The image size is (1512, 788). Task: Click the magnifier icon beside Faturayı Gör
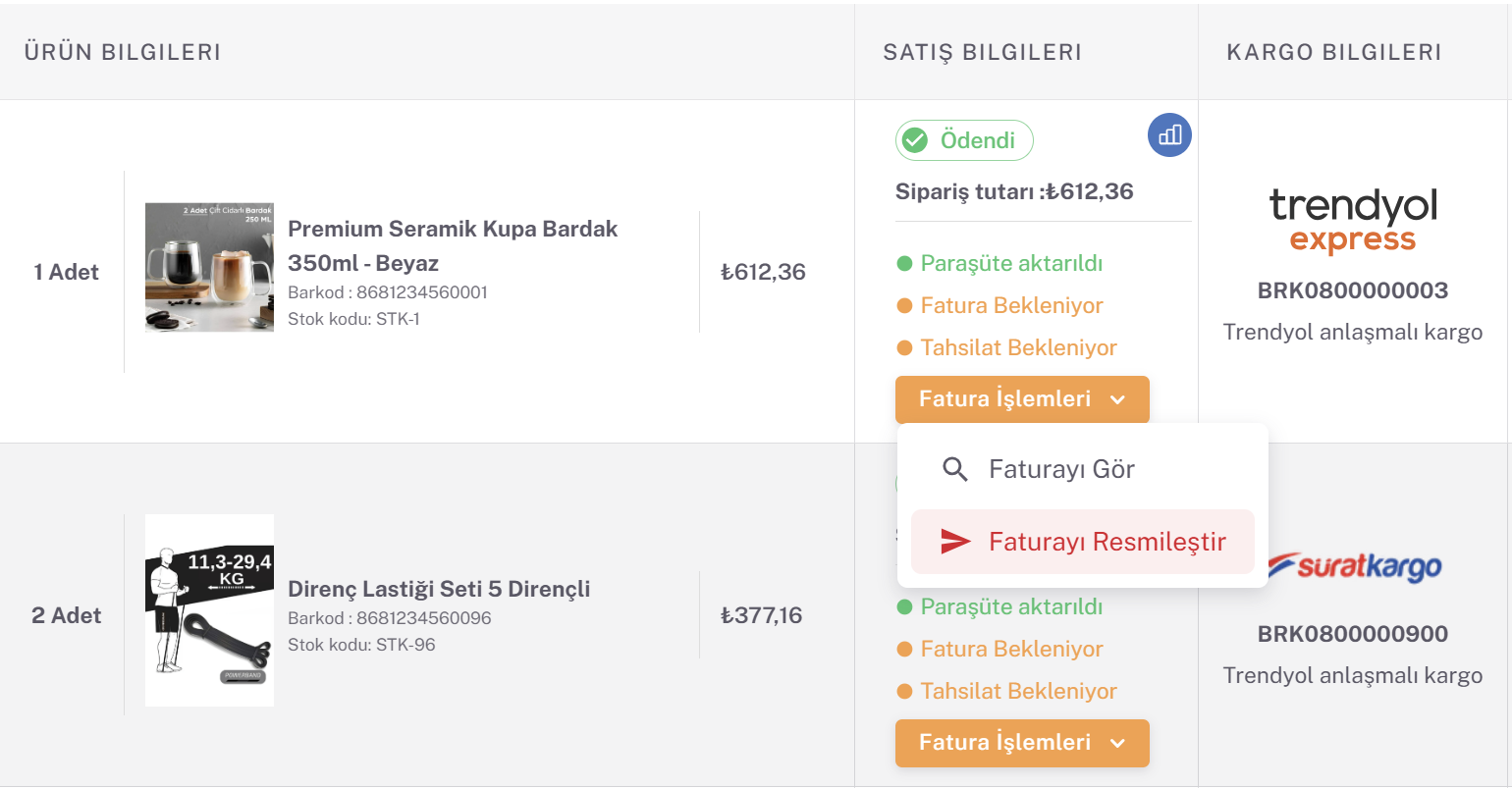(x=954, y=469)
